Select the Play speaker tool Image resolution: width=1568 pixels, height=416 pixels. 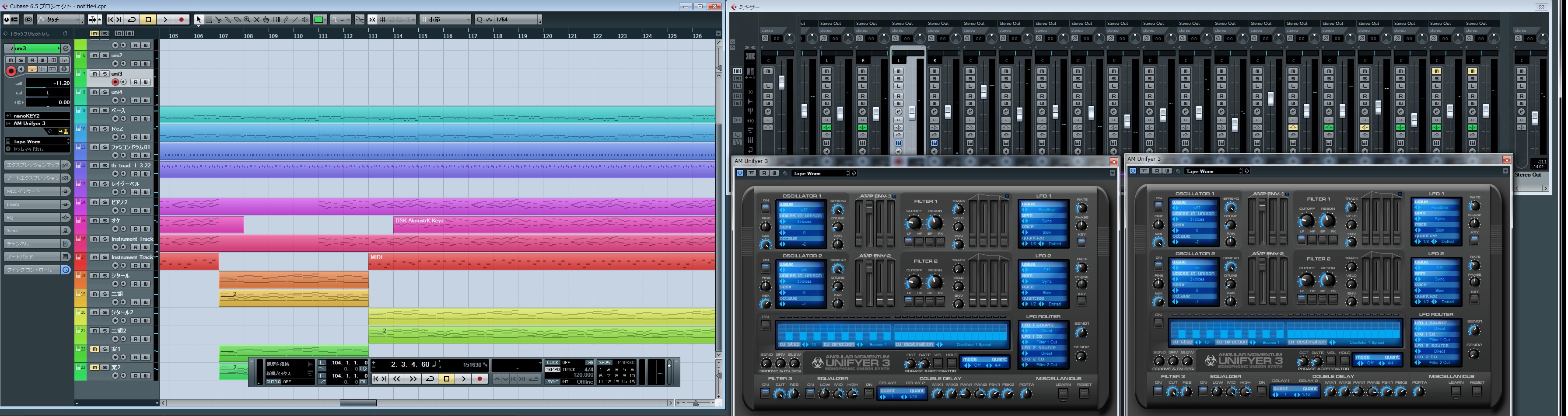click(x=305, y=20)
